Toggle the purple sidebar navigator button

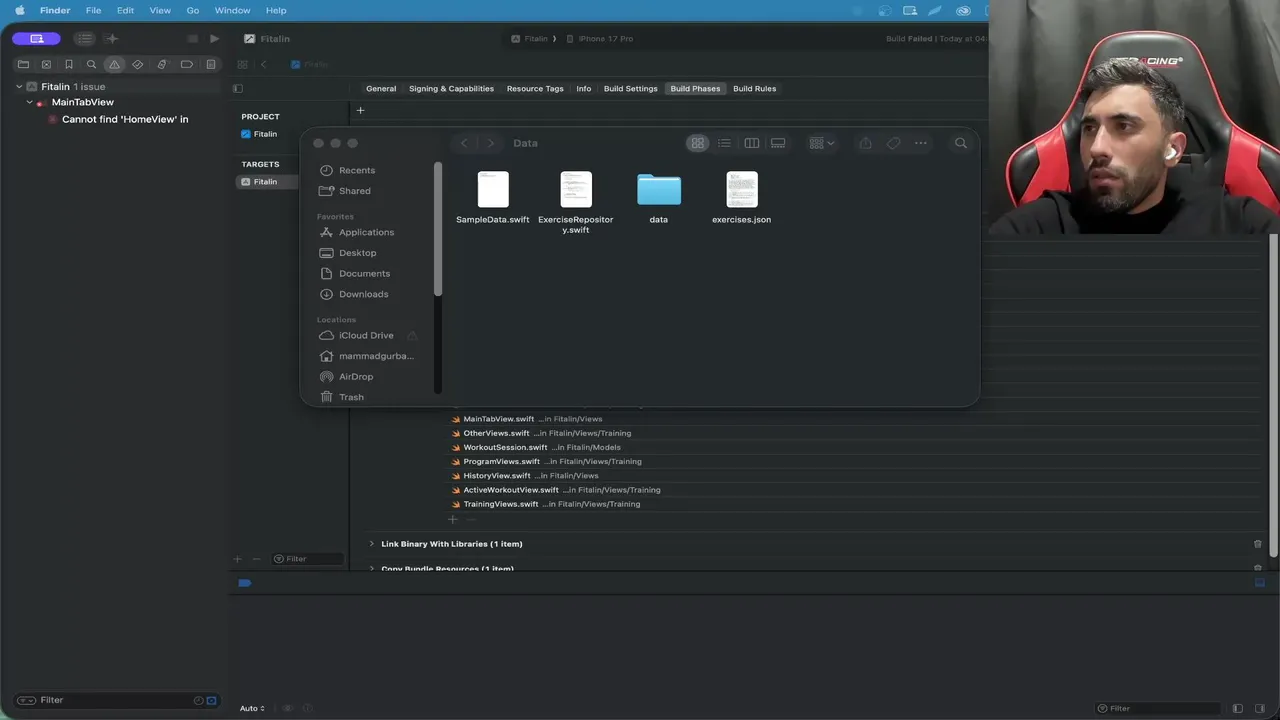37,39
